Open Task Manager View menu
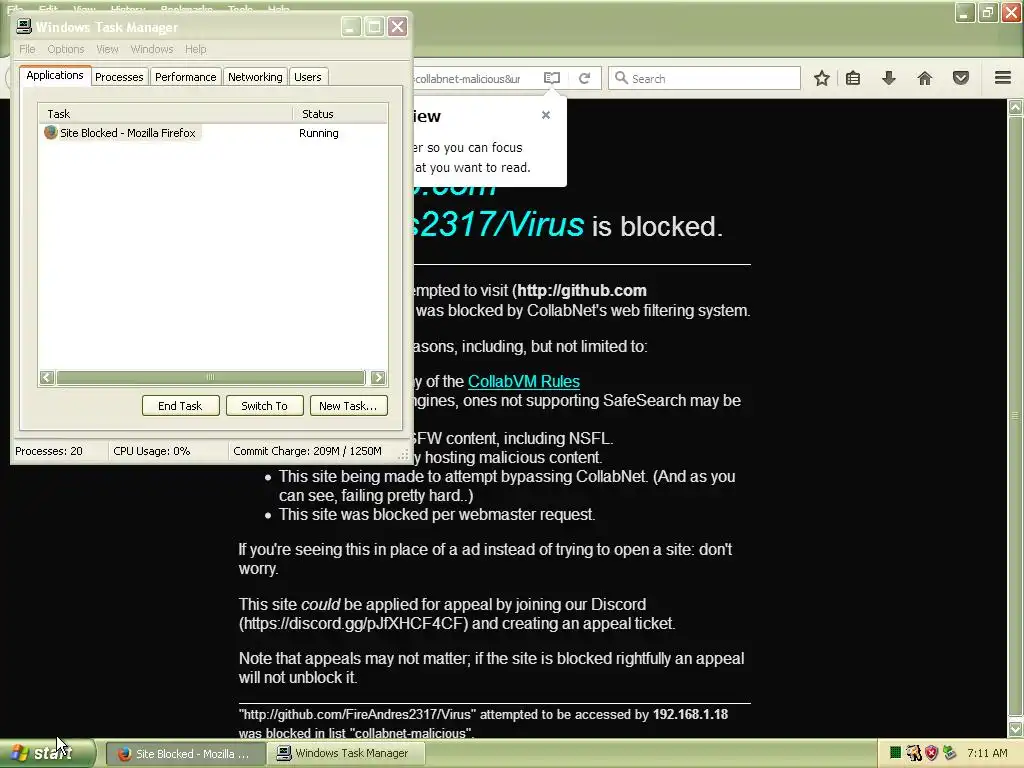 [107, 49]
